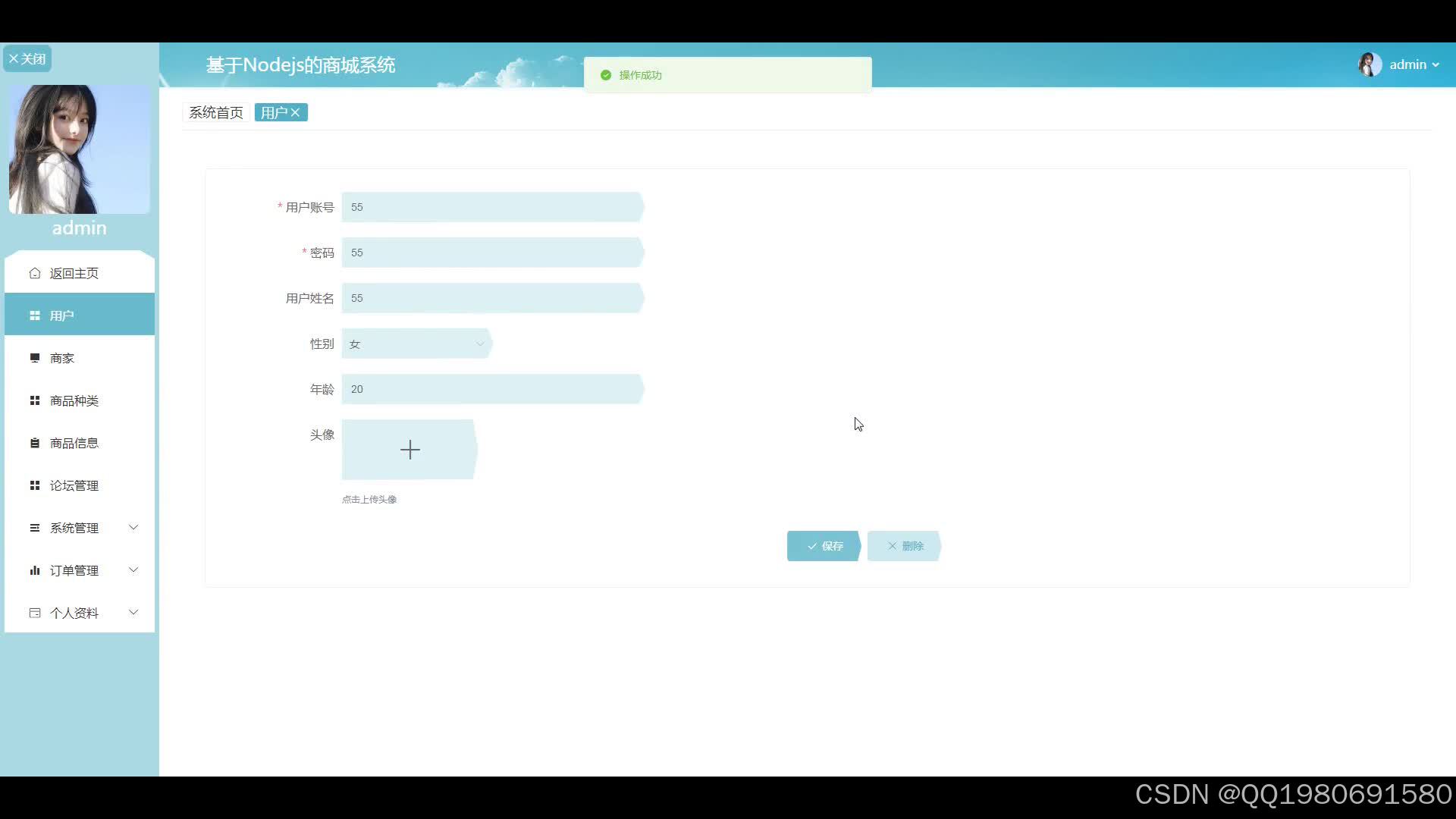Click the grid icon beside 商品种类
The height and width of the screenshot is (819, 1456).
35,400
